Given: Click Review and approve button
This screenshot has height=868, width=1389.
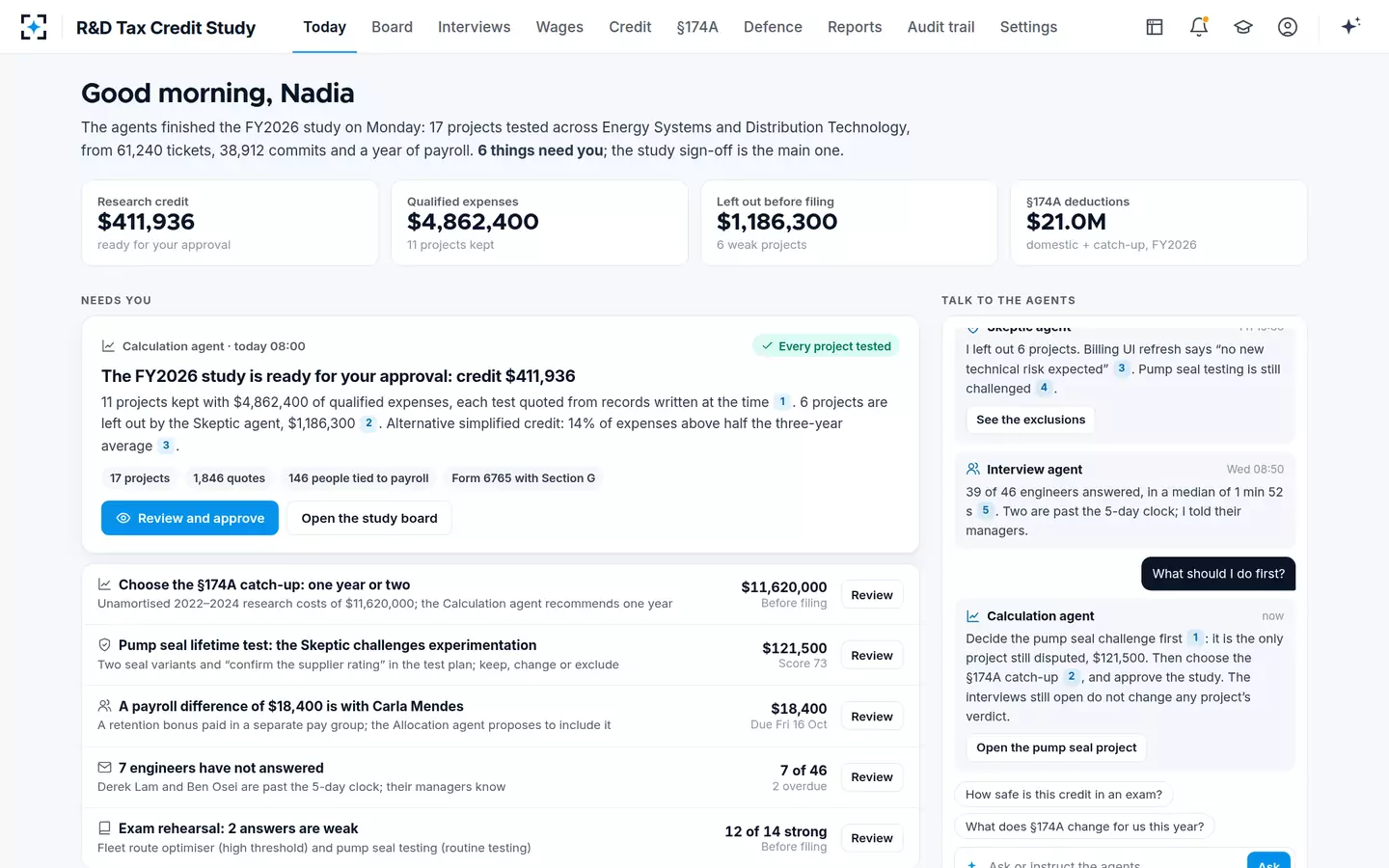Looking at the screenshot, I should [x=190, y=518].
